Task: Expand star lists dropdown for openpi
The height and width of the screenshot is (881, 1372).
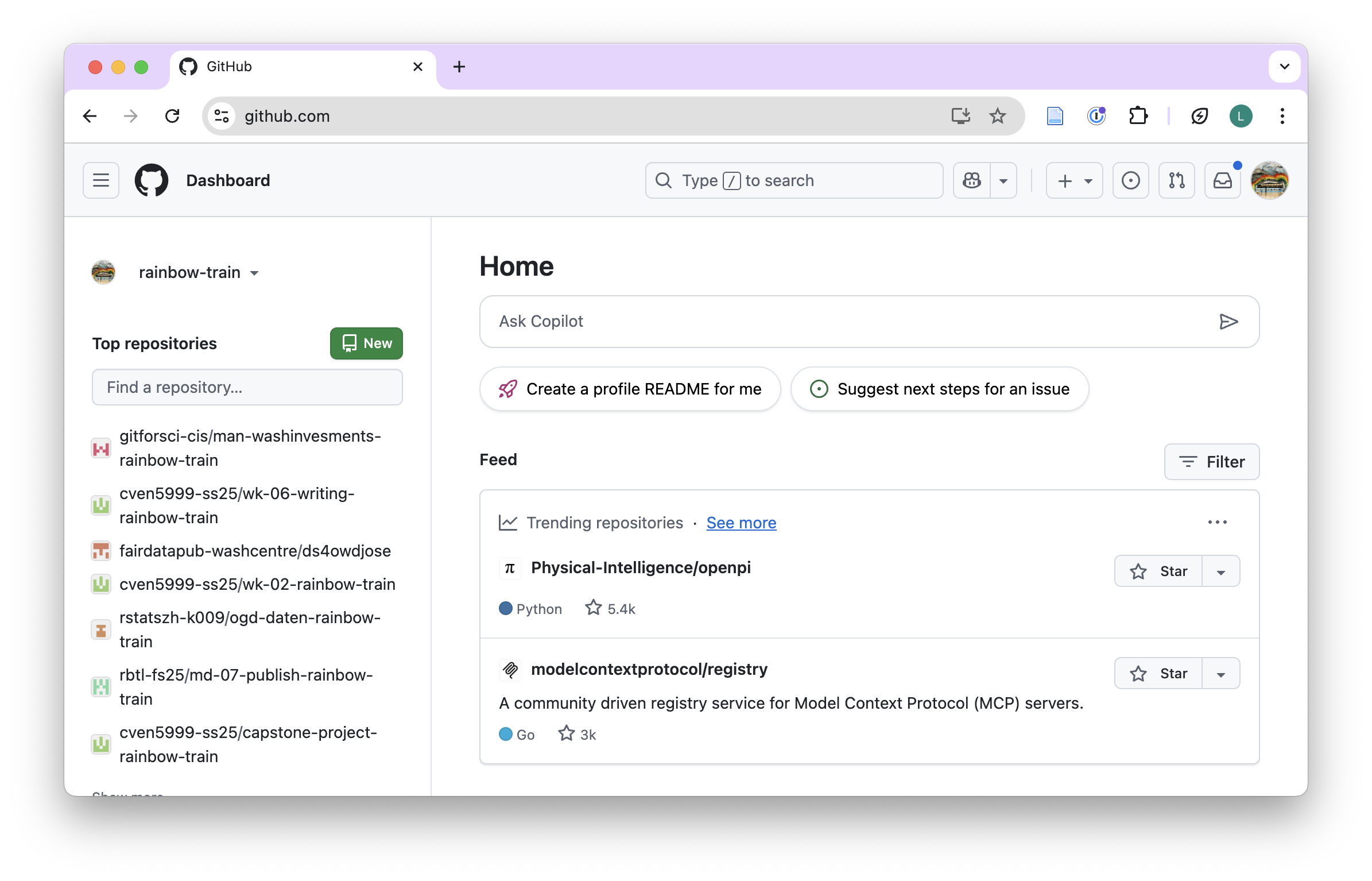Action: pyautogui.click(x=1221, y=571)
